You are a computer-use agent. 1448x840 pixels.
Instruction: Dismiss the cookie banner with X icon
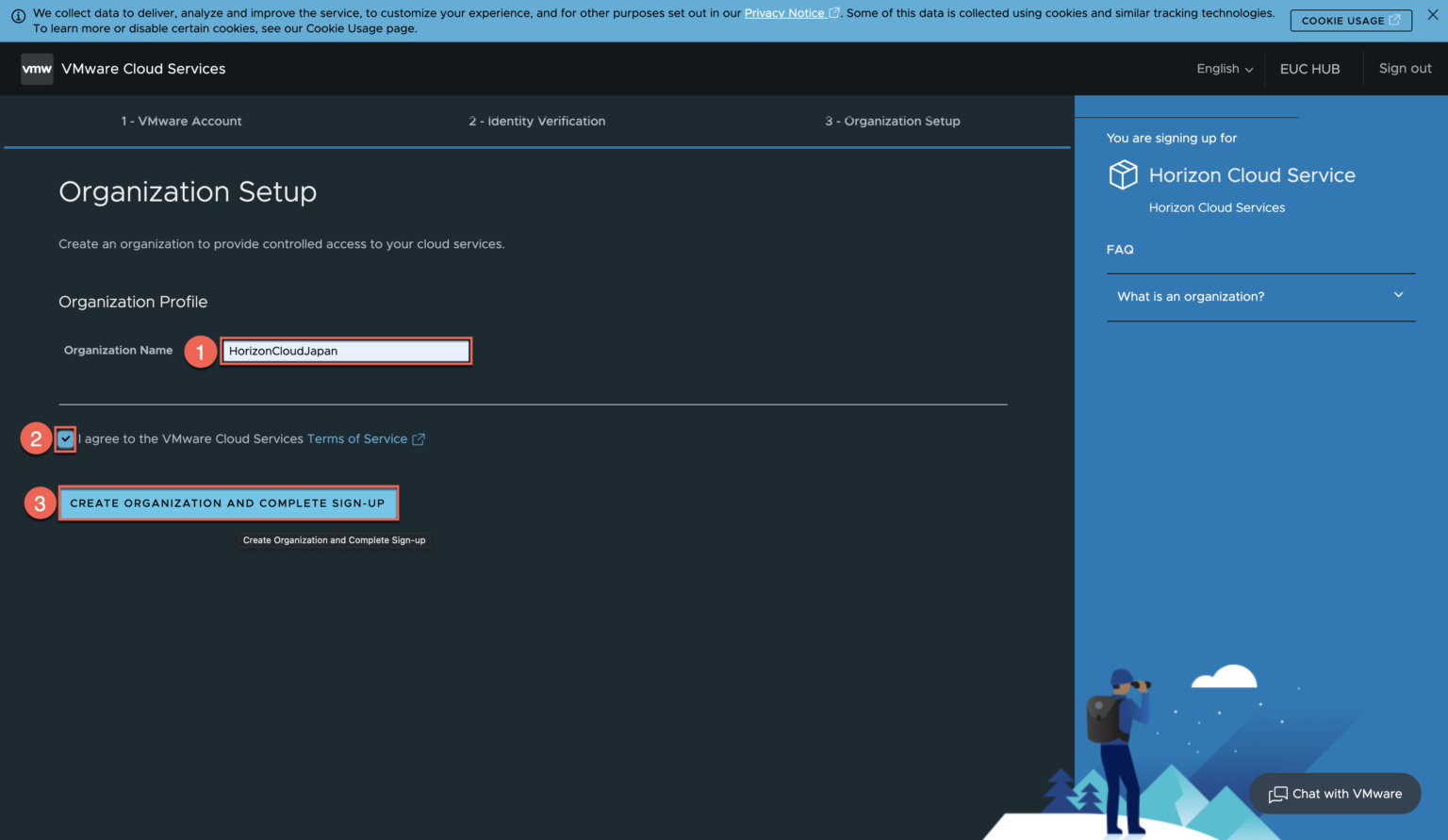[x=1433, y=14]
